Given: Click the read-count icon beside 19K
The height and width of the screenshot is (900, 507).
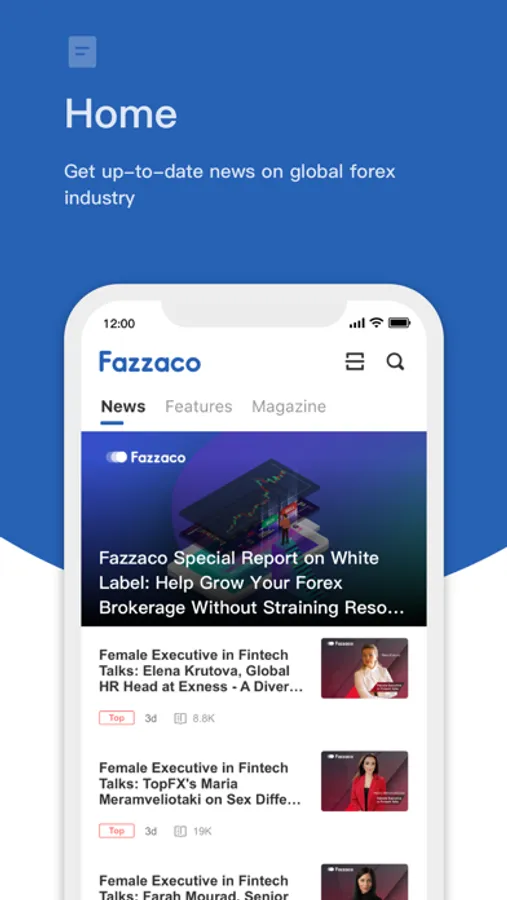Looking at the screenshot, I should (180, 831).
